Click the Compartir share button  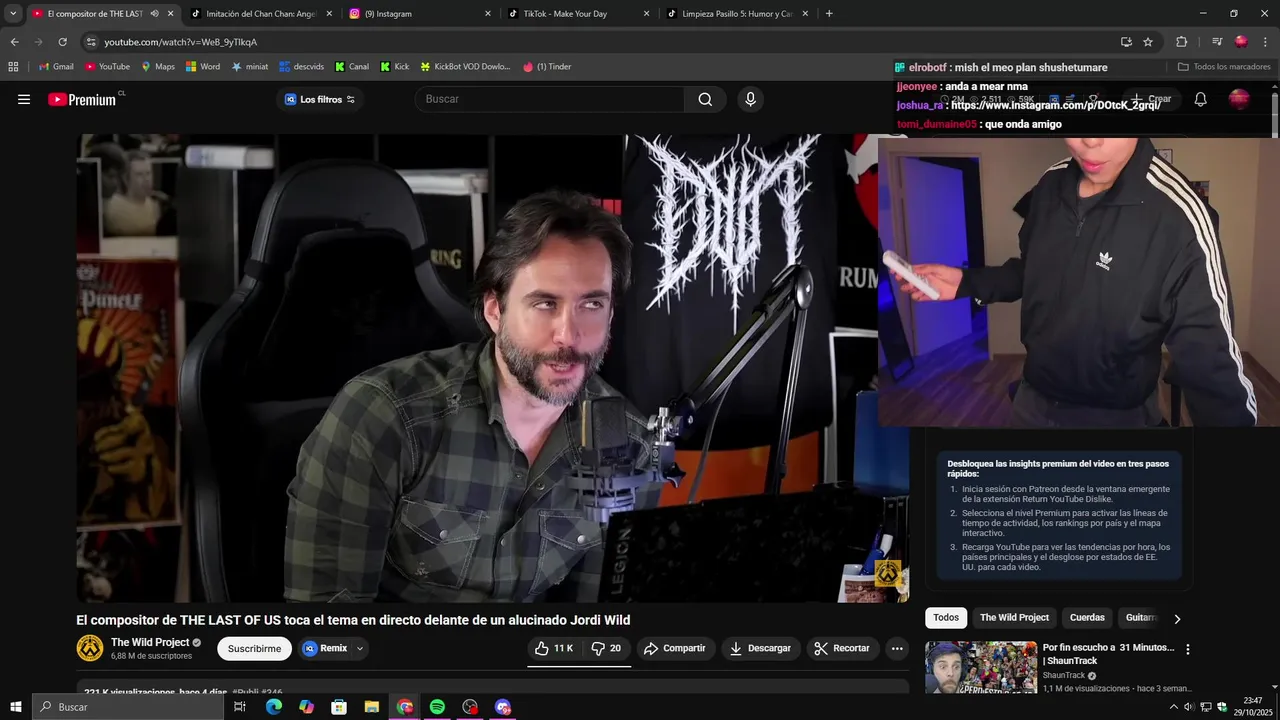(x=675, y=648)
